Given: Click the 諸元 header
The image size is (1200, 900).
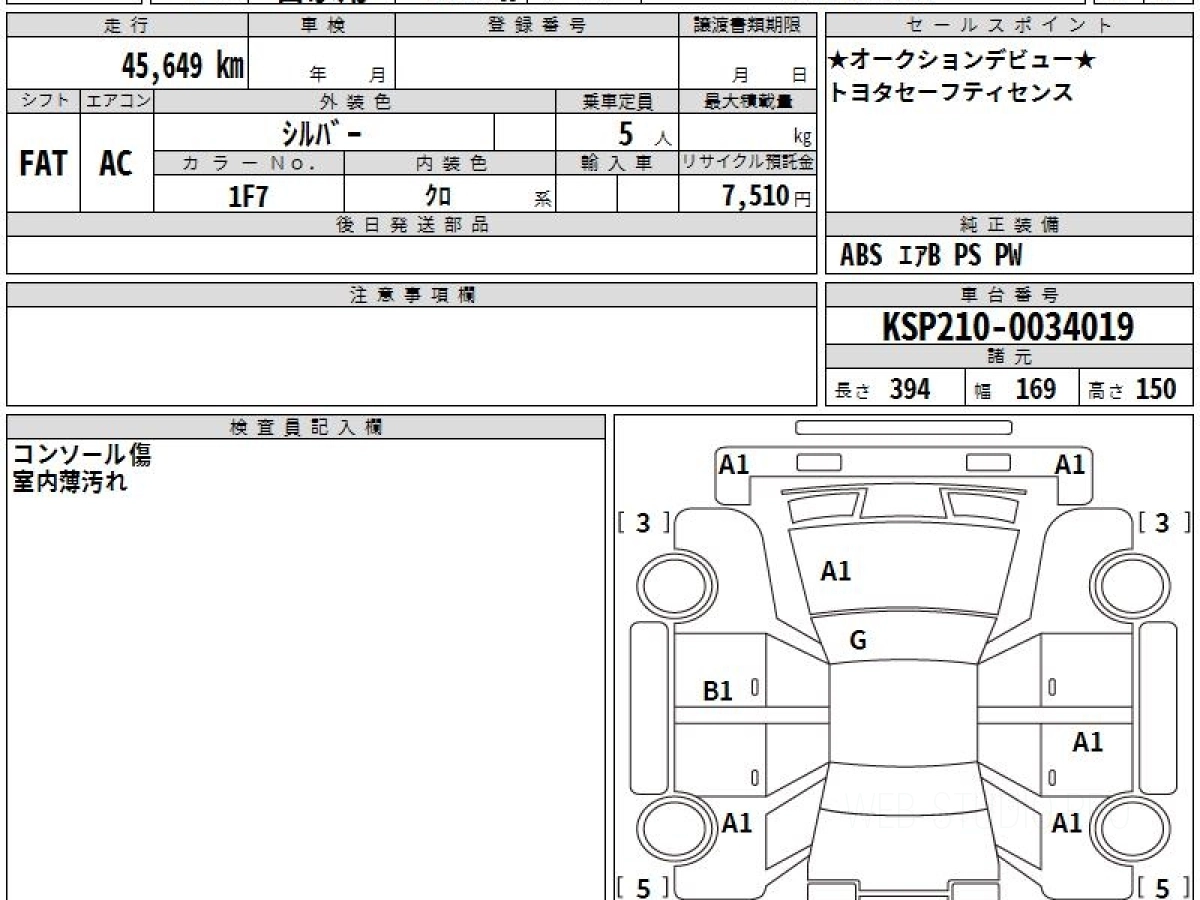Looking at the screenshot, I should 1009,357.
